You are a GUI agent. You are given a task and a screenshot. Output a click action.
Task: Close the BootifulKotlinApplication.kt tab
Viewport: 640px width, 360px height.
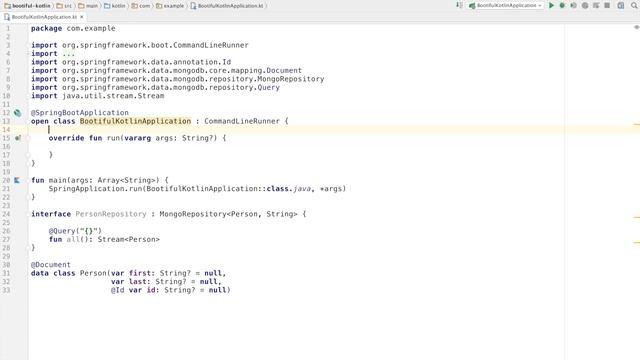point(82,17)
